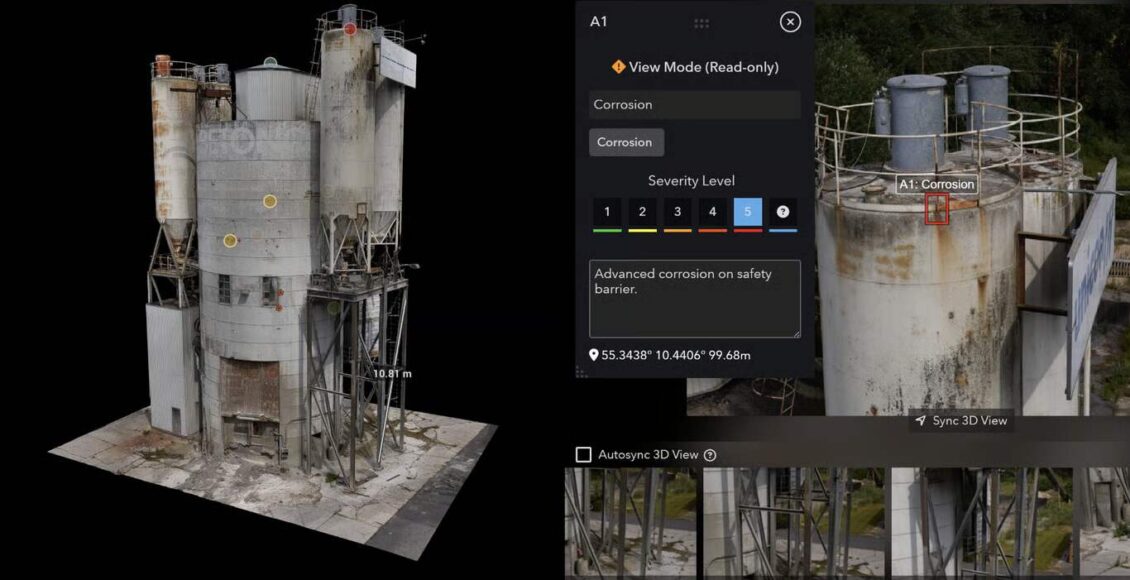Set severity level to 3
Image resolution: width=1130 pixels, height=580 pixels.
pos(677,212)
